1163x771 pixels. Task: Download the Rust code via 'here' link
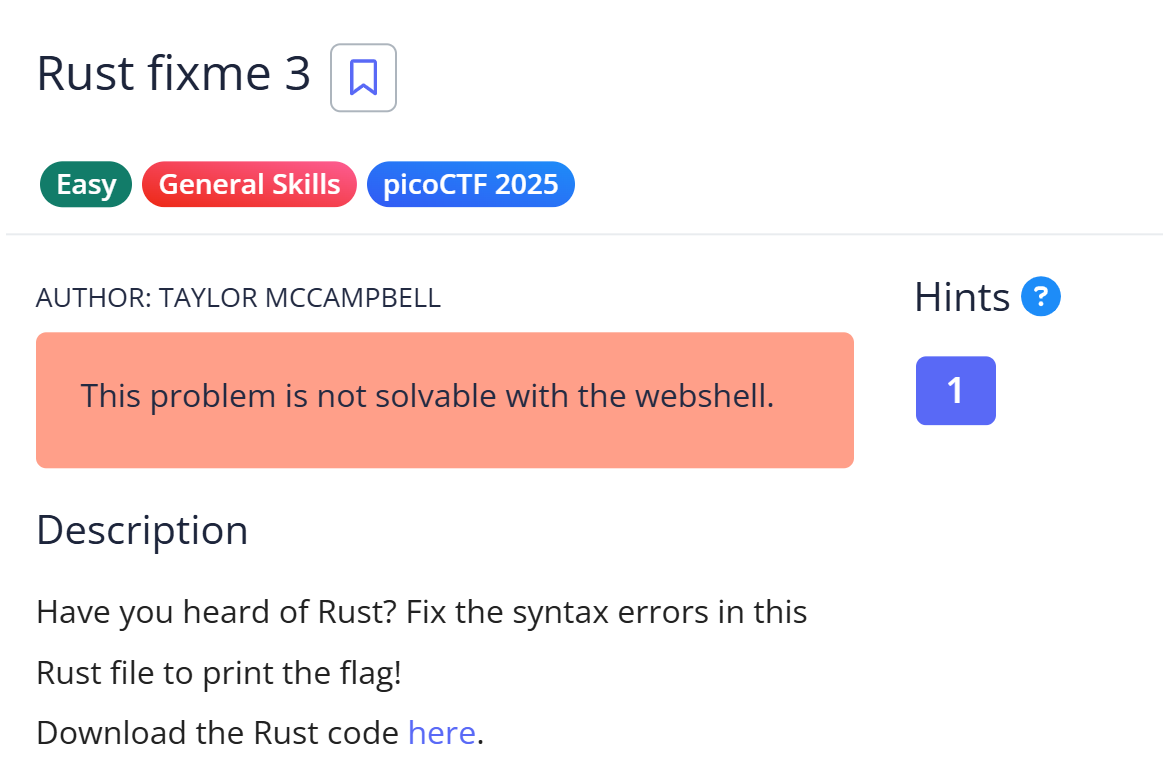coord(441,733)
